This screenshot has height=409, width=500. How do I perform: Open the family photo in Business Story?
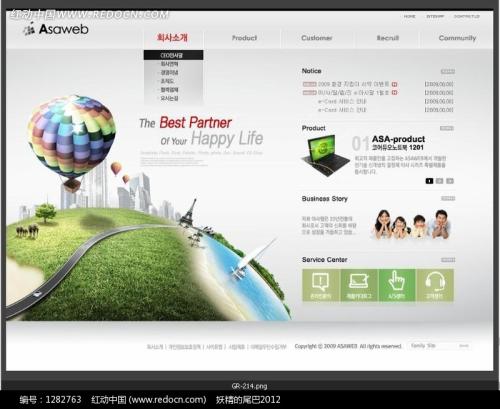click(412, 224)
